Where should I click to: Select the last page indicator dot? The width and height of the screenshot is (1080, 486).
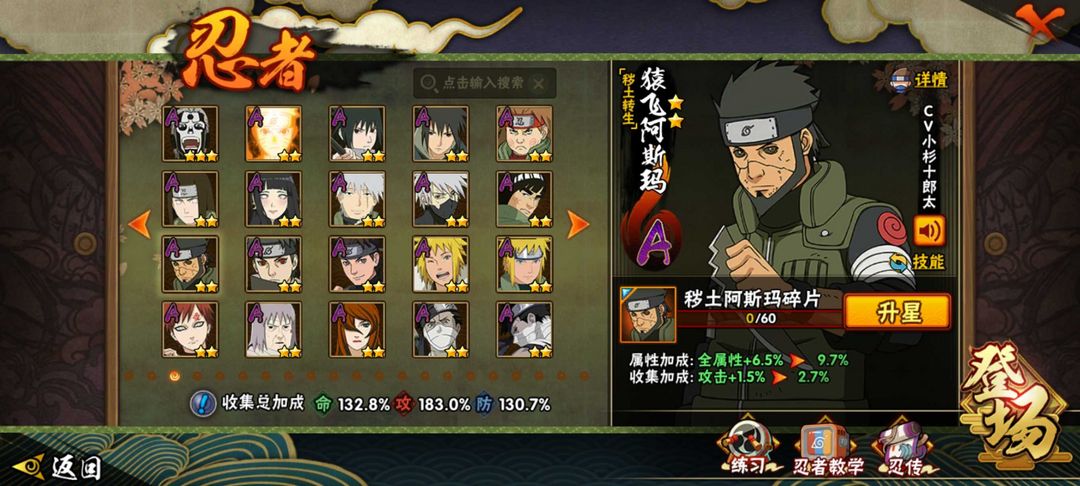tap(584, 376)
